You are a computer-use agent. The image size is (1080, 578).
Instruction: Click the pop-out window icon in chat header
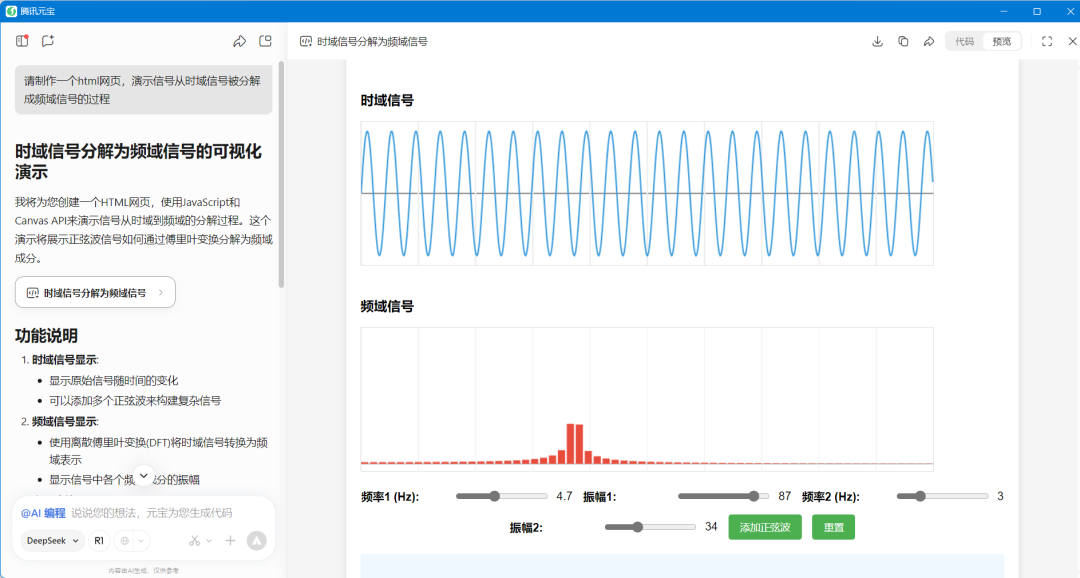tap(265, 41)
